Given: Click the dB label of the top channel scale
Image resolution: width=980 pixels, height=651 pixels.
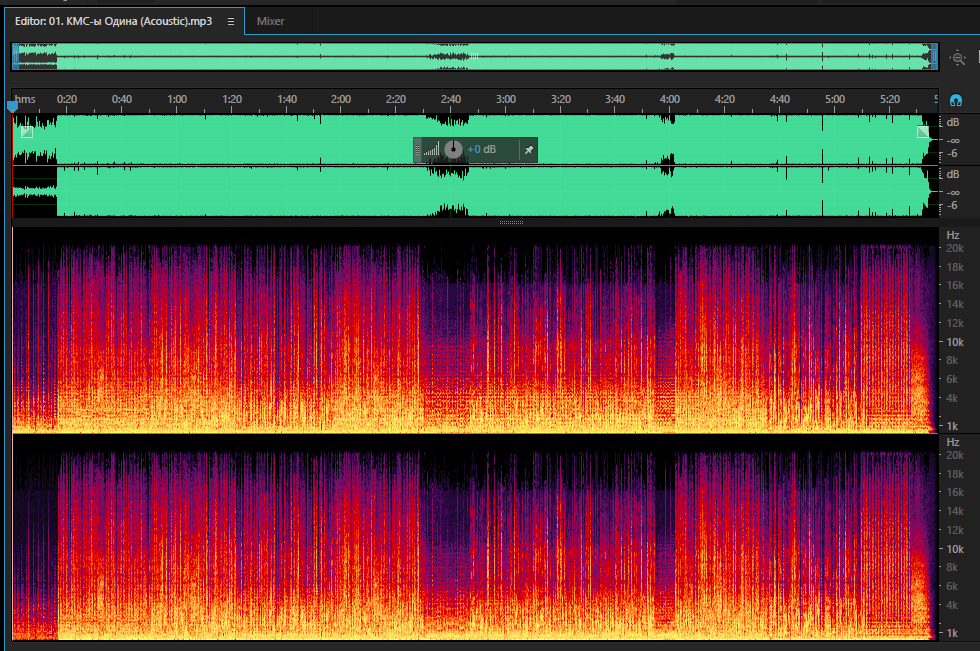Looking at the screenshot, I should [953, 122].
